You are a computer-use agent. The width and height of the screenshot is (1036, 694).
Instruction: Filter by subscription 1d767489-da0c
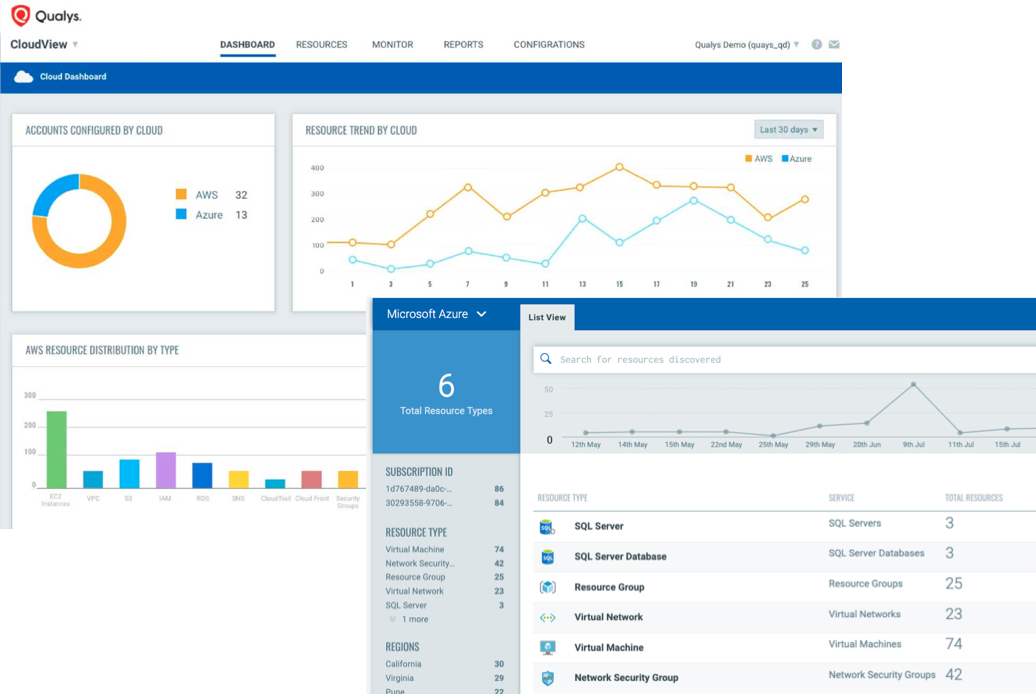point(445,489)
